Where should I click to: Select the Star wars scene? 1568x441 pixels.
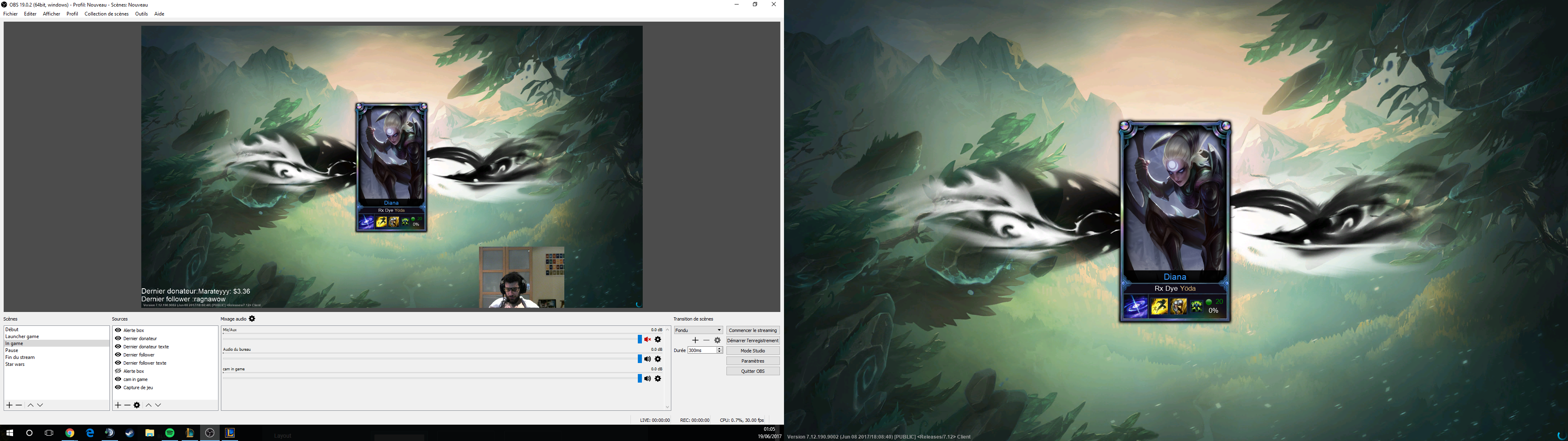click(57, 364)
